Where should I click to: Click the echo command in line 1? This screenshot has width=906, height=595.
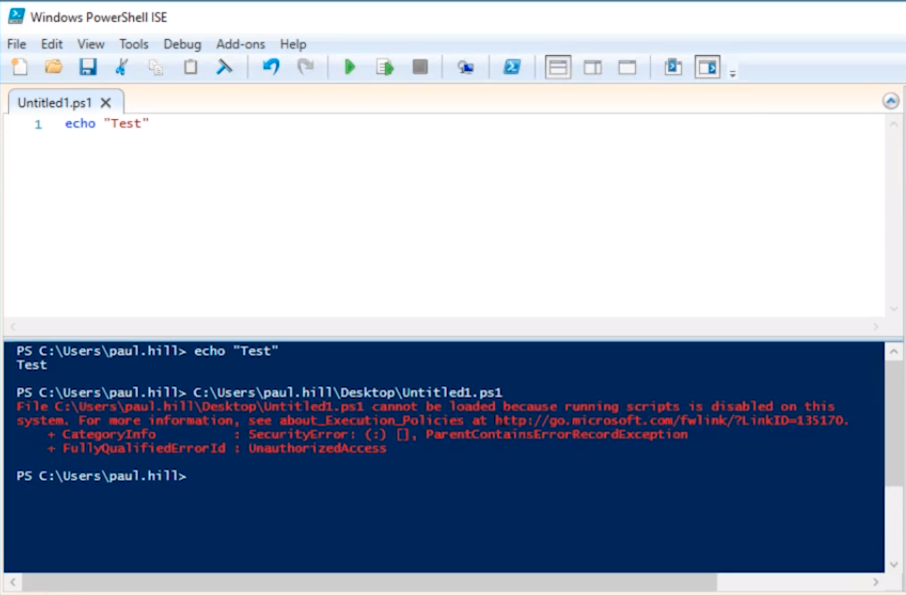80,123
